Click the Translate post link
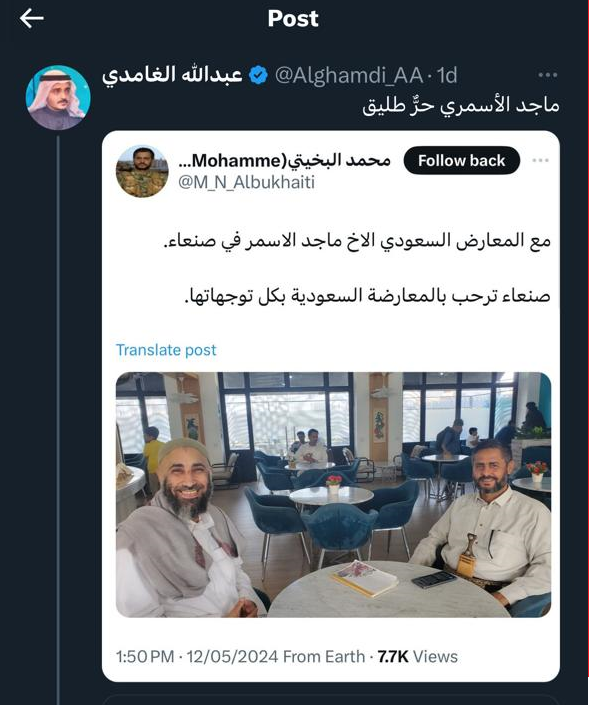The height and width of the screenshot is (705, 589). (x=166, y=350)
